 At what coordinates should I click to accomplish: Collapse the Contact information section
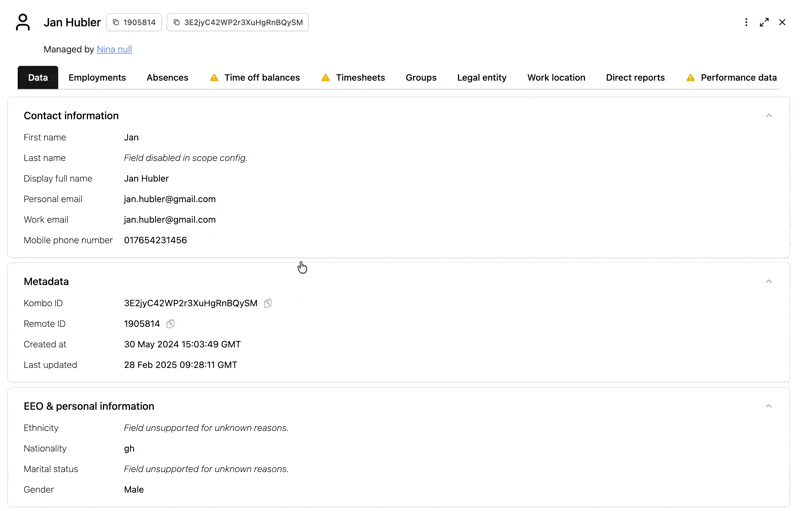click(768, 116)
